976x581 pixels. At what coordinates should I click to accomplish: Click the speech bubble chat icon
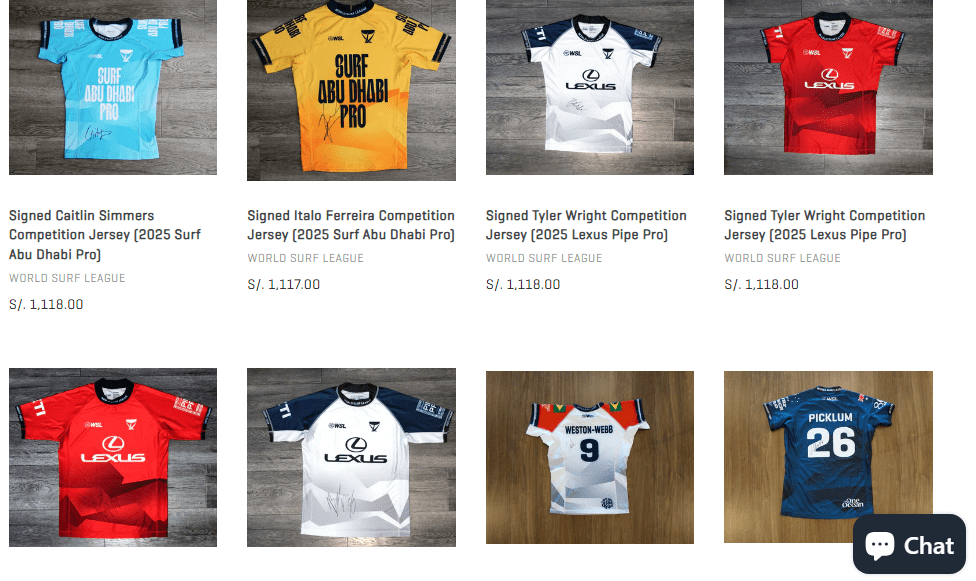tap(880, 546)
